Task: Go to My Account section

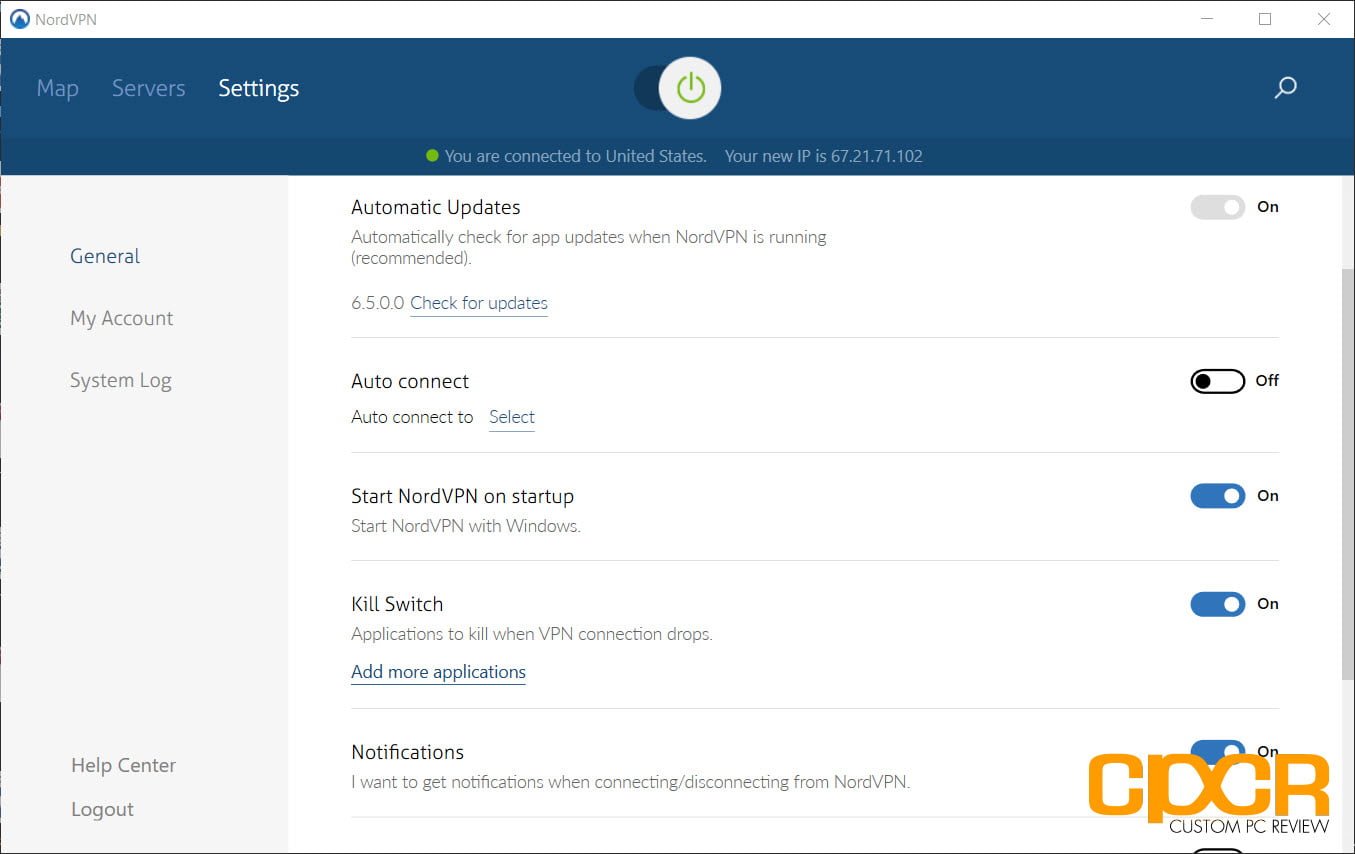Action: click(x=121, y=318)
